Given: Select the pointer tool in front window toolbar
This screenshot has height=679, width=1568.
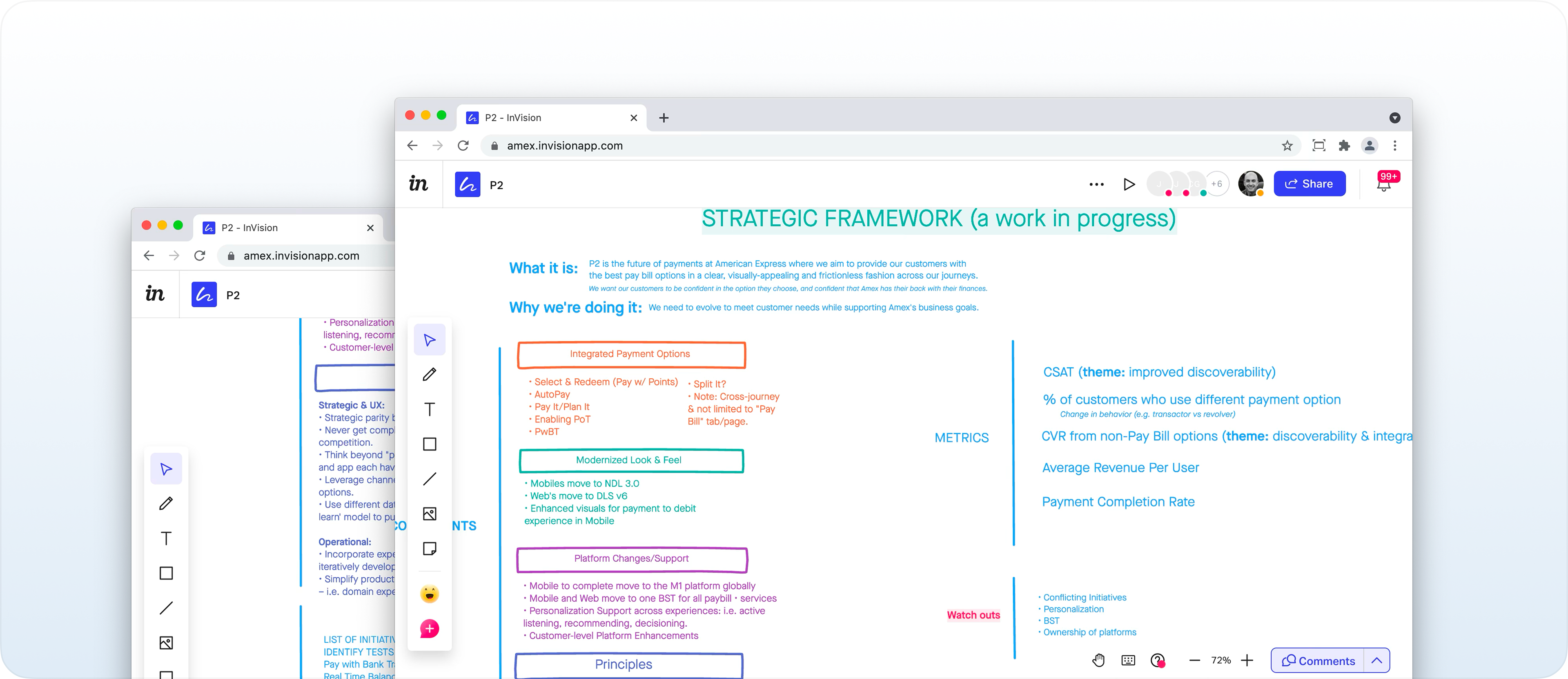Looking at the screenshot, I should [x=429, y=340].
